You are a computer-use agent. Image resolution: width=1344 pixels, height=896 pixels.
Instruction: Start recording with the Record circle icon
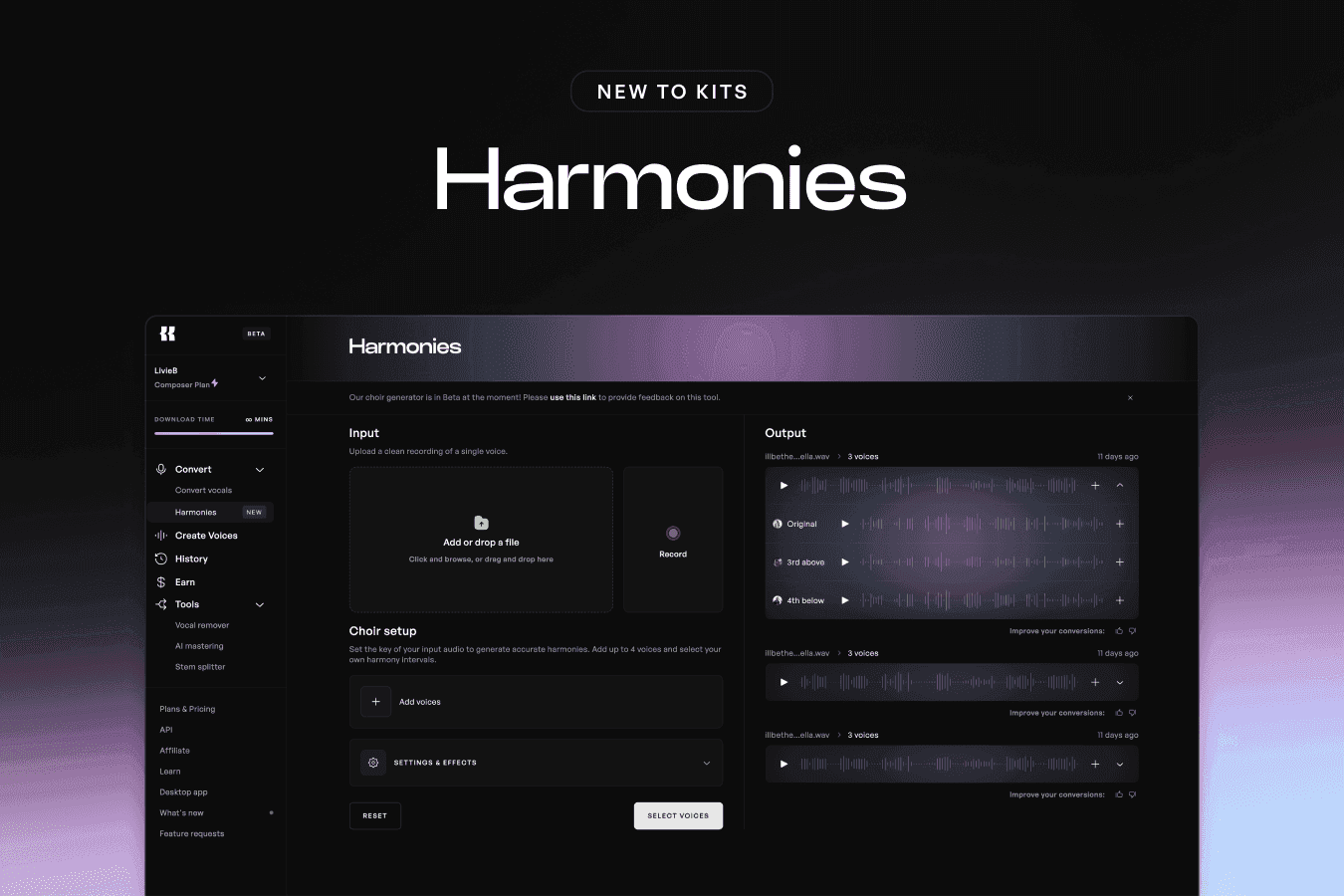click(x=673, y=534)
